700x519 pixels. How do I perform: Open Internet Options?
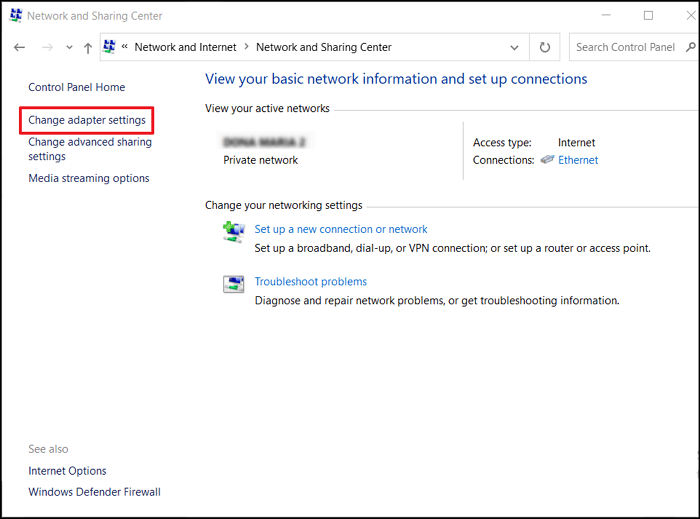tap(67, 471)
